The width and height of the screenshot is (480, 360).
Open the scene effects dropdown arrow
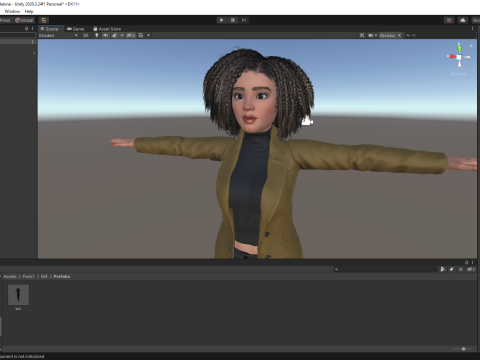(122, 35)
